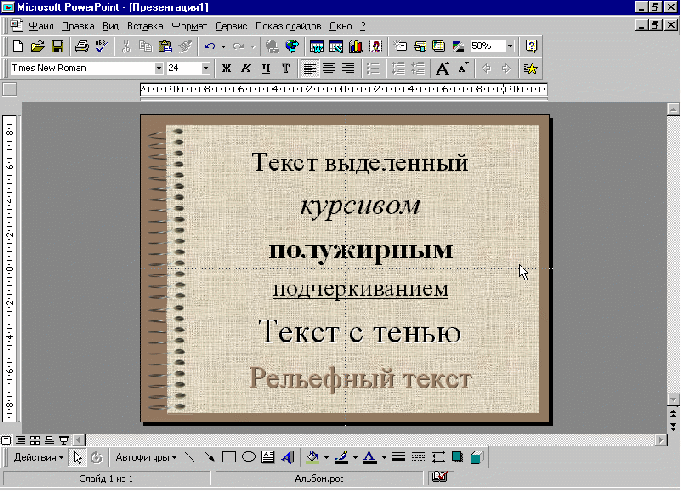Apply line color with brush icon
This screenshot has height=491, width=681.
342,457
